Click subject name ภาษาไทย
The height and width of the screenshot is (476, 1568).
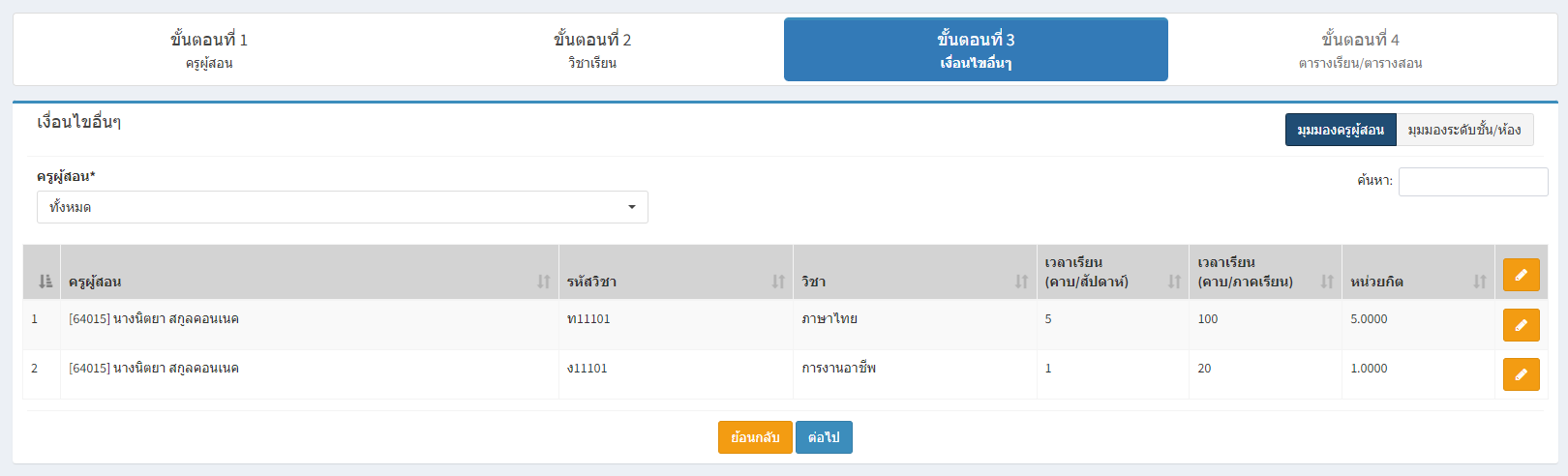click(x=829, y=319)
